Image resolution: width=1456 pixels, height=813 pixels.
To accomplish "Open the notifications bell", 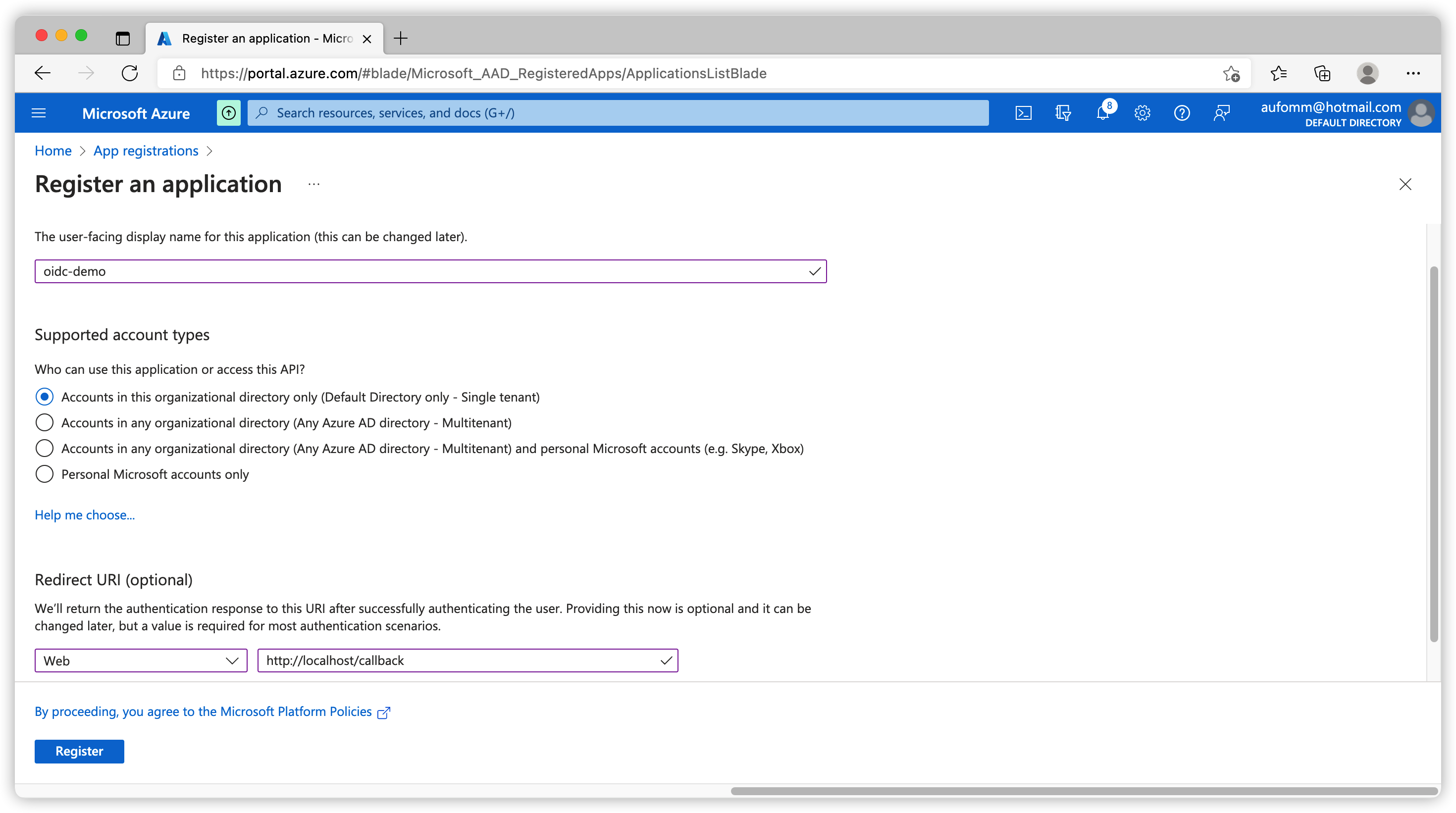I will tap(1102, 113).
